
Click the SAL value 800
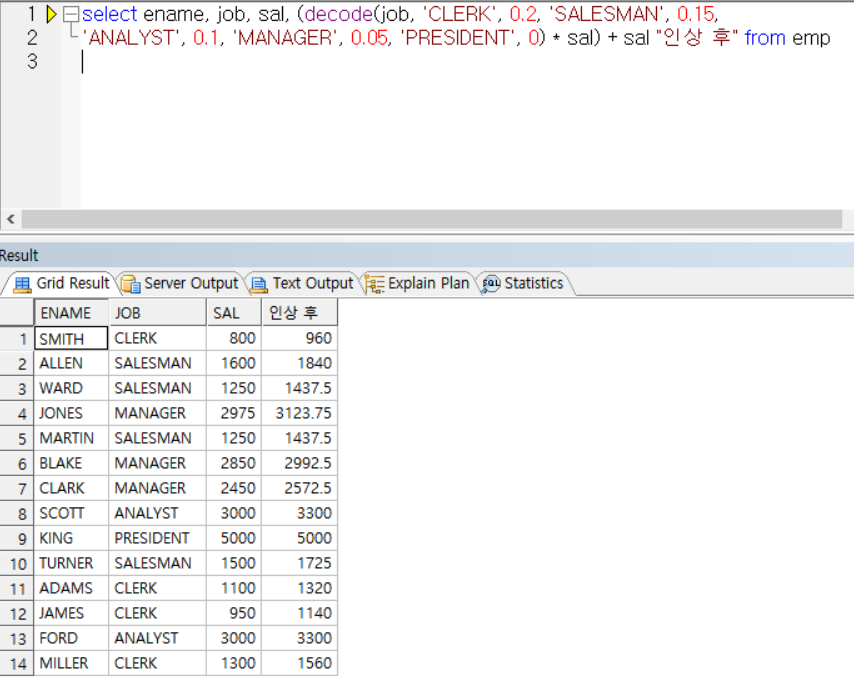coord(234,338)
